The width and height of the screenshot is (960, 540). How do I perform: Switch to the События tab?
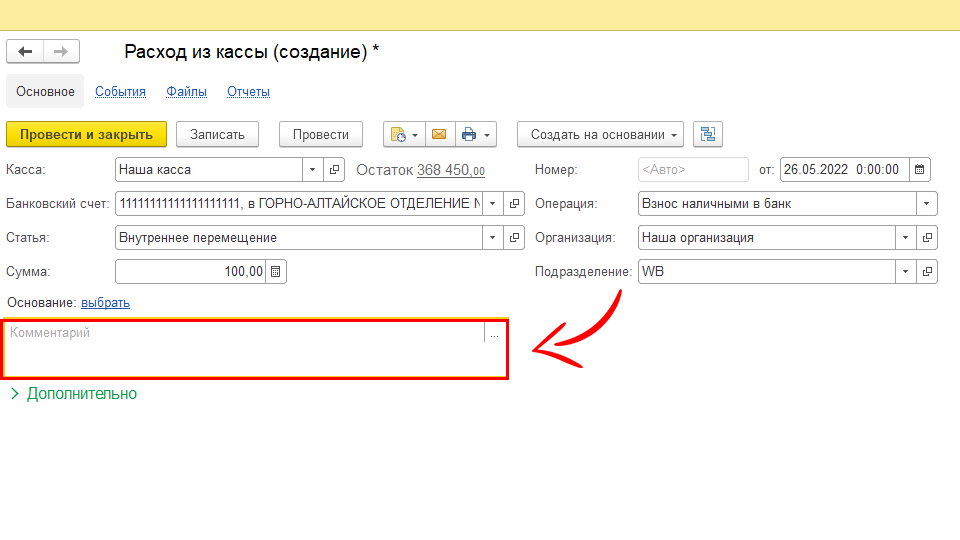pos(120,92)
